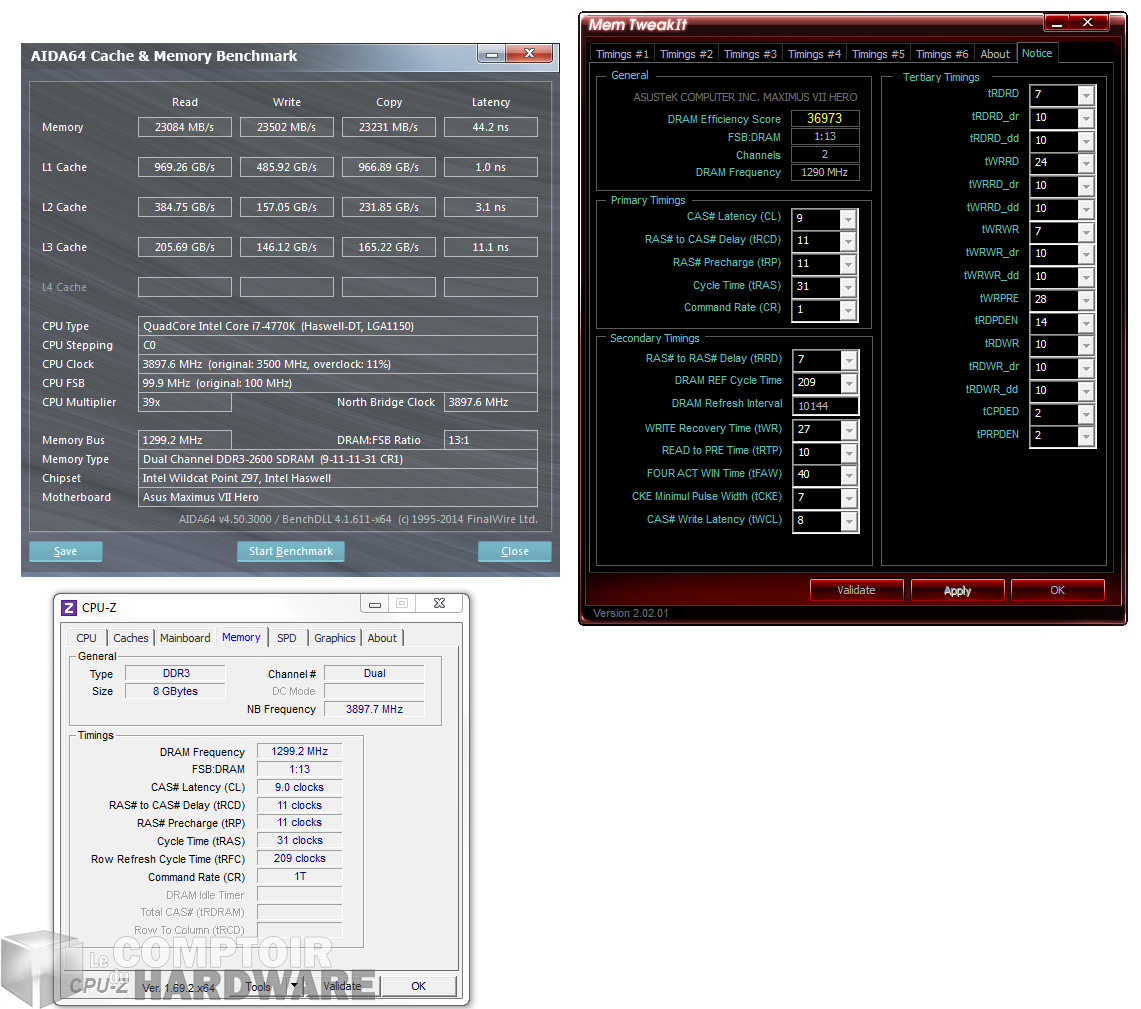Switch to Timings #2 tab in Mem TweakIt
Viewport: 1141px width, 1009px height.
click(686, 54)
